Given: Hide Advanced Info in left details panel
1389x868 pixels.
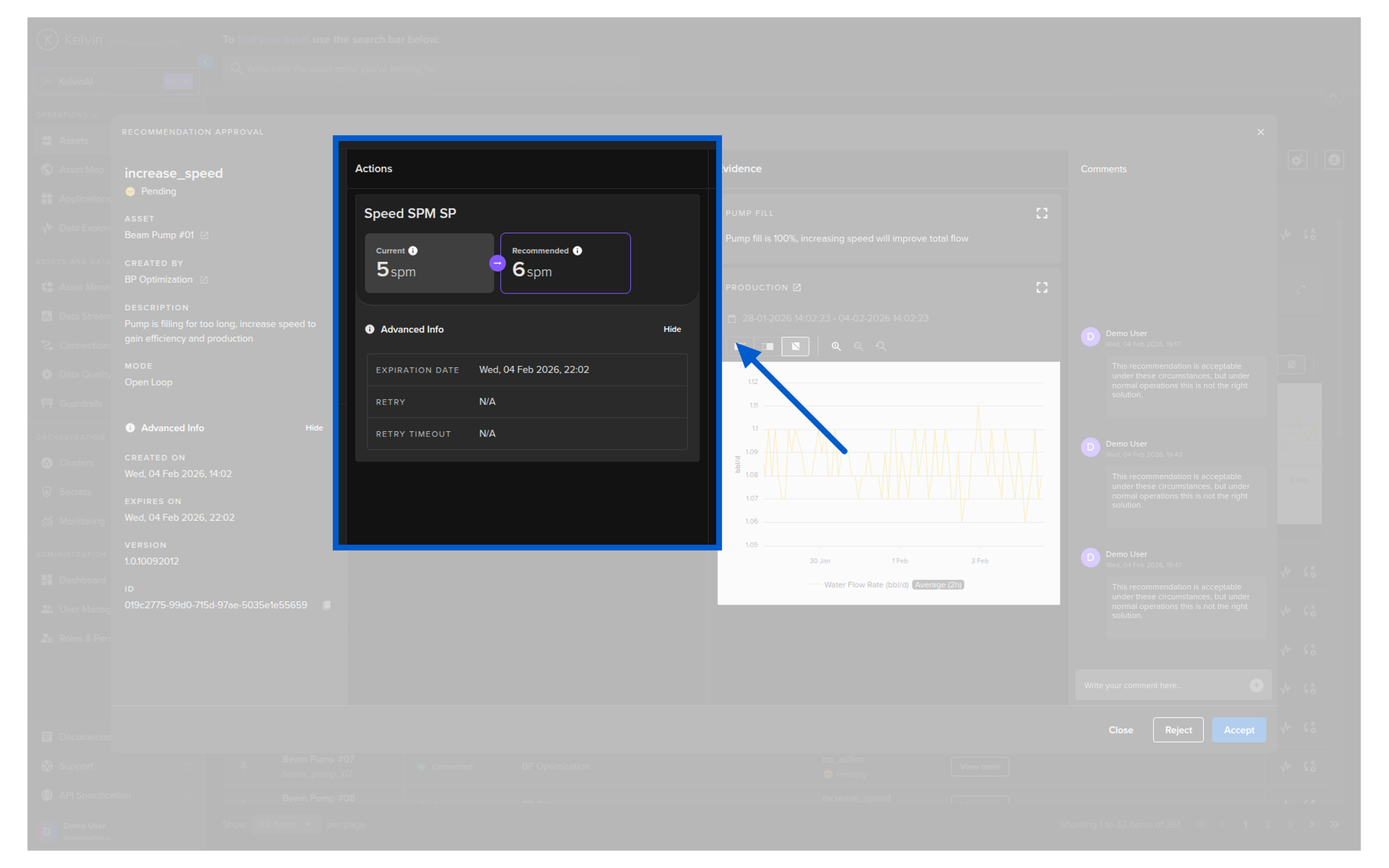Looking at the screenshot, I should click(314, 428).
